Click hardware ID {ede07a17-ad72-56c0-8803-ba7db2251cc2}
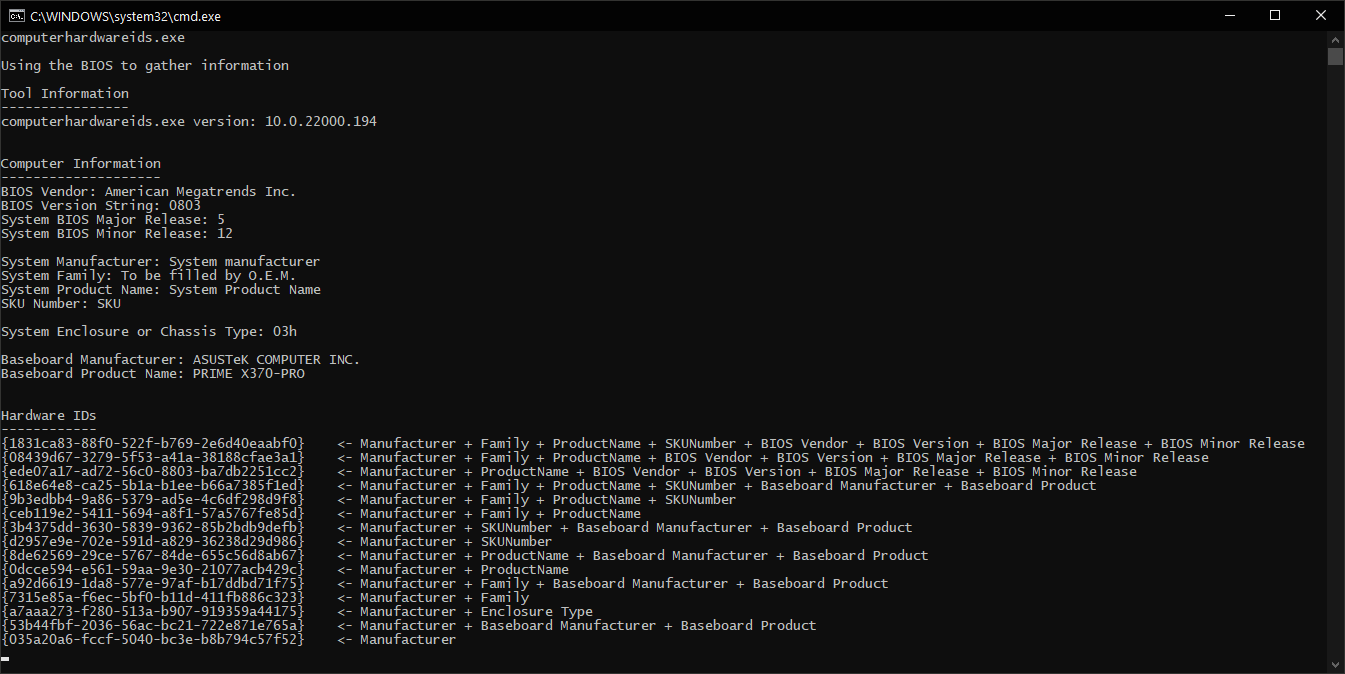 click(x=153, y=471)
